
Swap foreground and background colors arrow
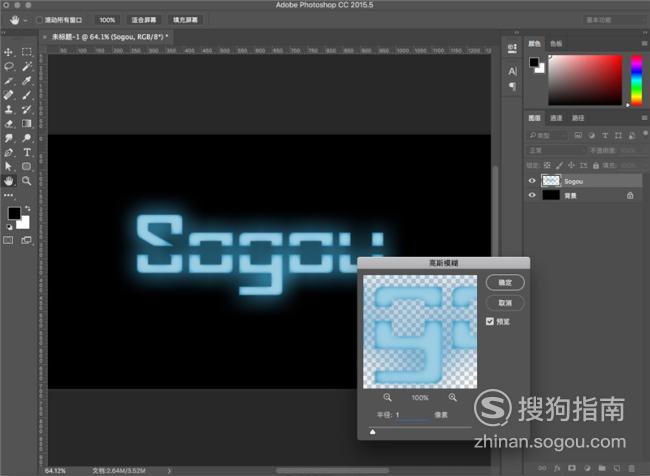(27, 208)
